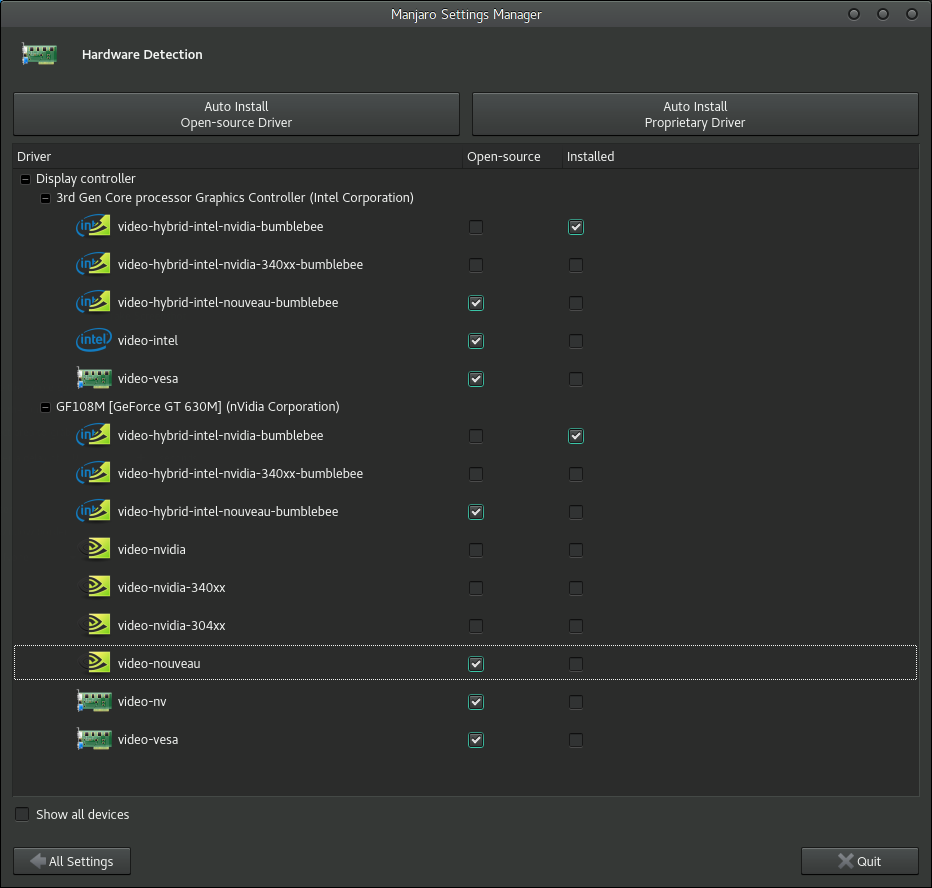Click Intel group's video-vesa card icon

pos(94,379)
